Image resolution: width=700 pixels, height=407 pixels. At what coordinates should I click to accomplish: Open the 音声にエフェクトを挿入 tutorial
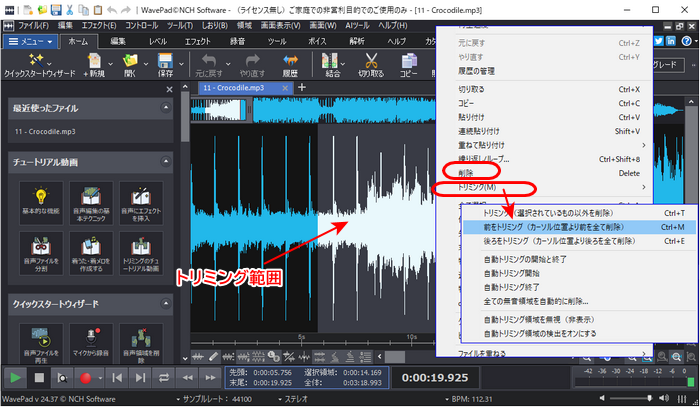[141, 203]
